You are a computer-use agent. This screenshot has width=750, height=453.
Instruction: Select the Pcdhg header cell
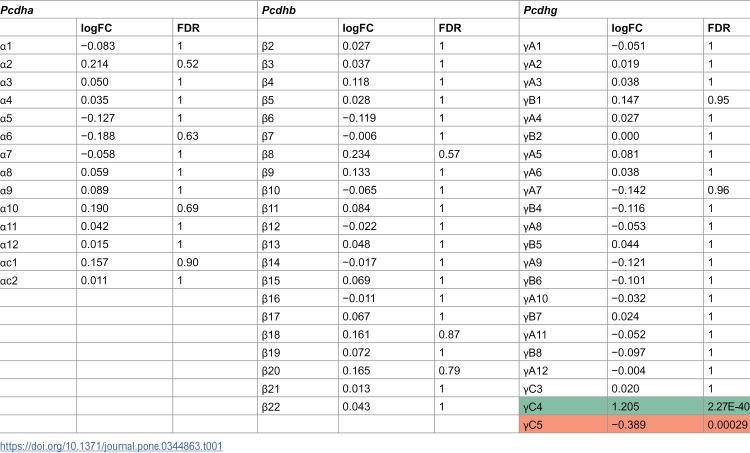point(635,10)
